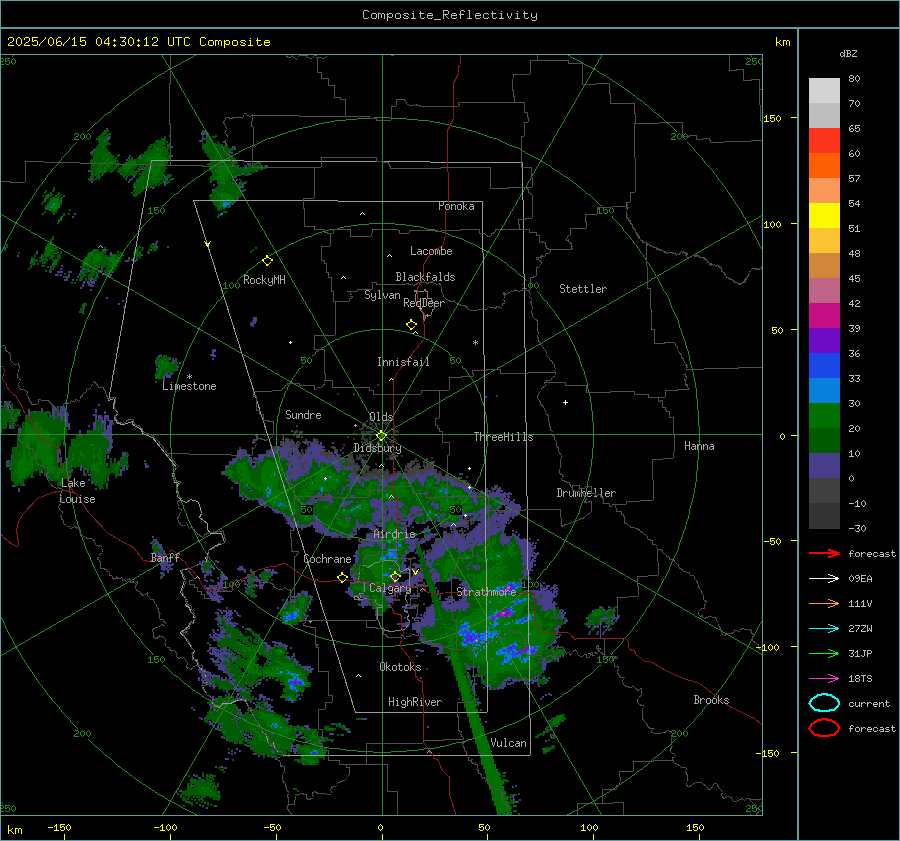Click the Sundre town label

tap(303, 414)
